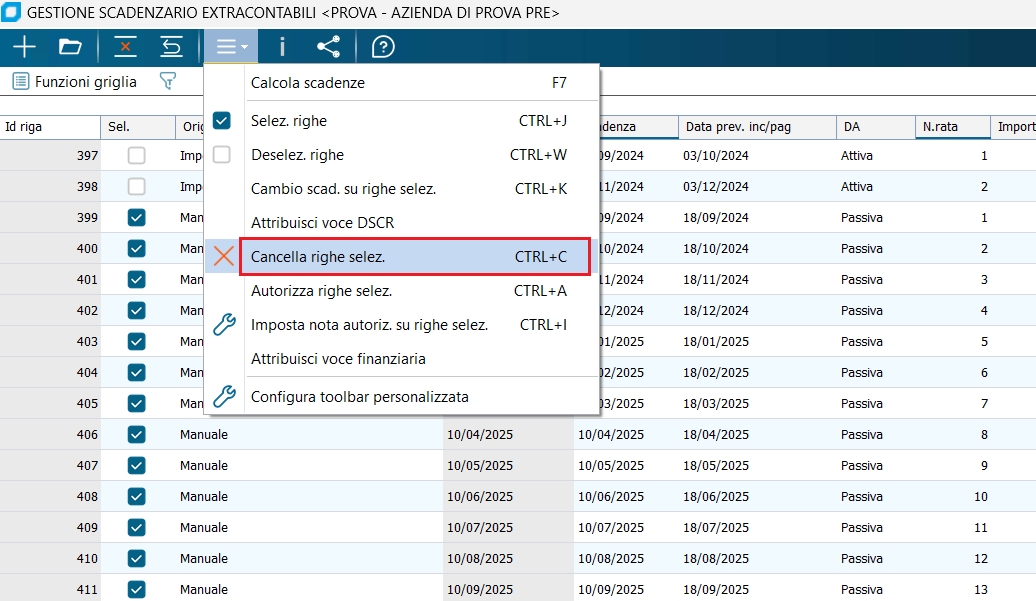1036x601 pixels.
Task: Open the info icon in toolbar
Action: (x=282, y=47)
